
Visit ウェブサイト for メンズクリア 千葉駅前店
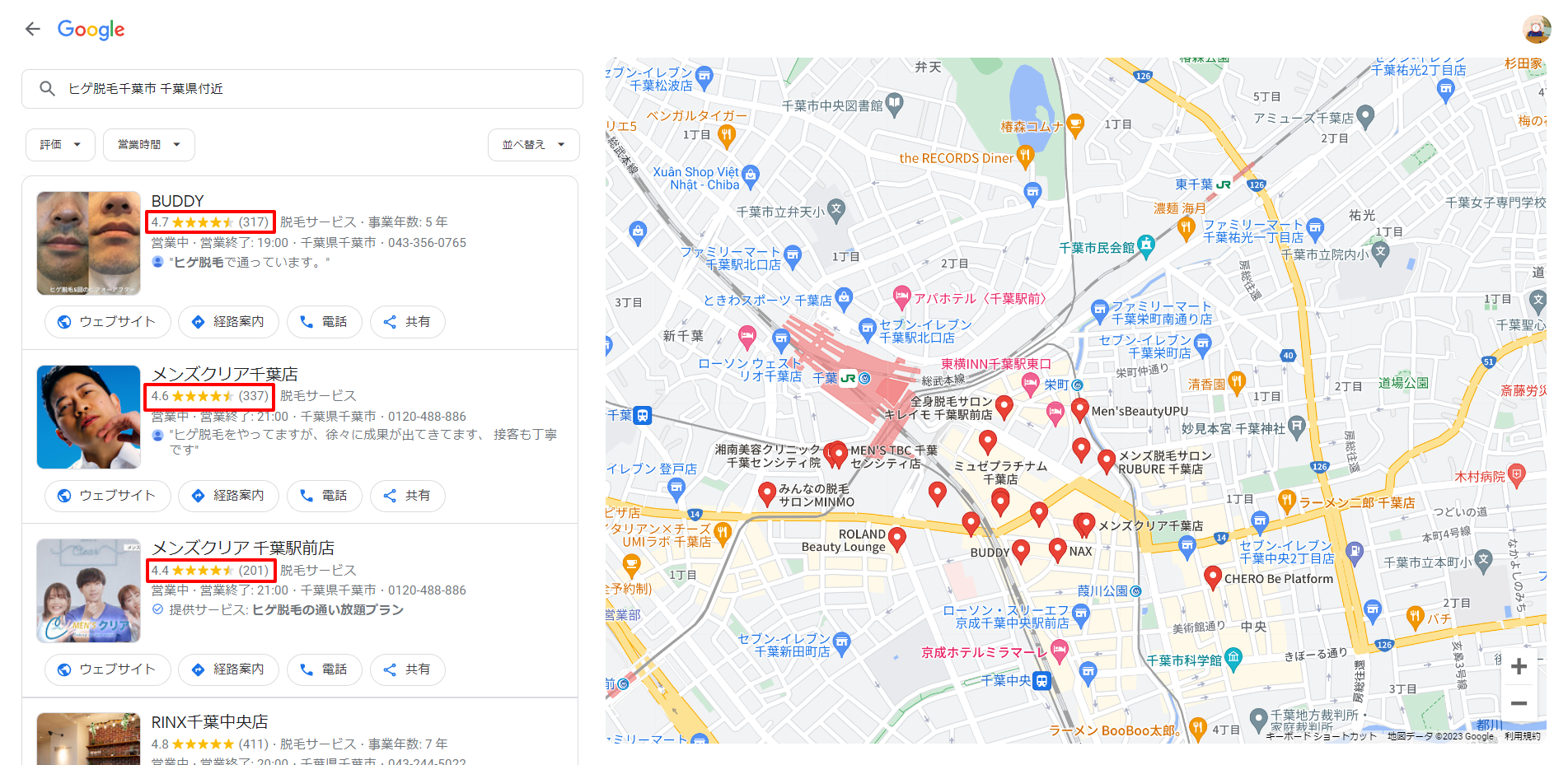pyautogui.click(x=108, y=669)
